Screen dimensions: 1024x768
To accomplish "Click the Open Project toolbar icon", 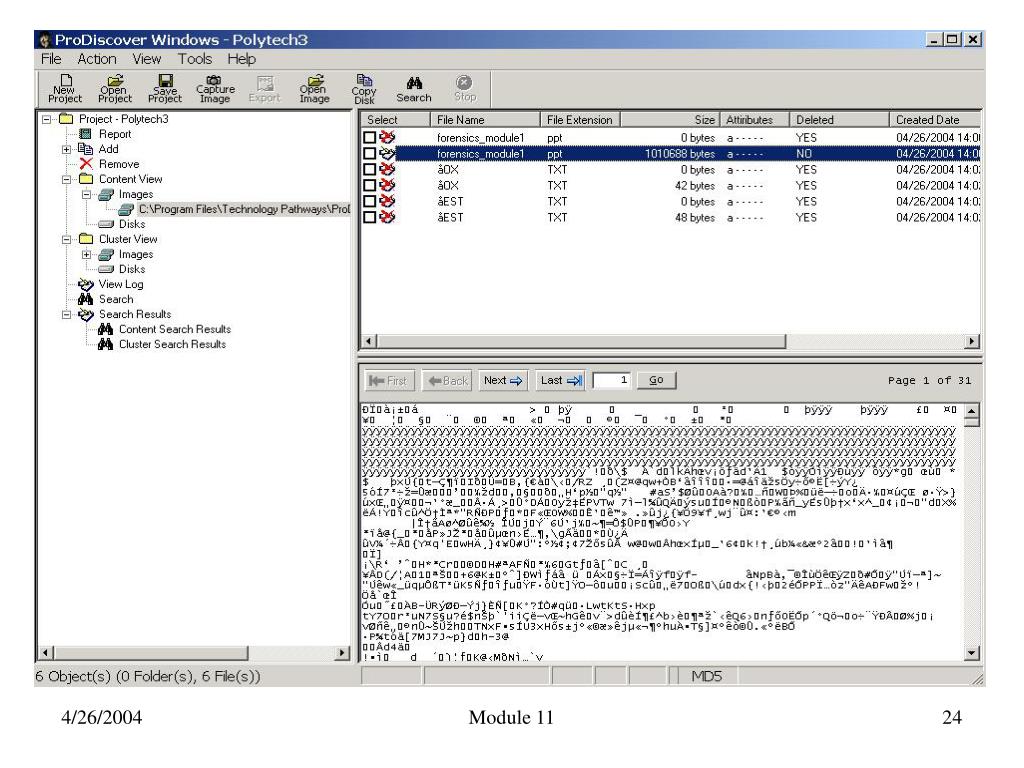I will pyautogui.click(x=115, y=89).
